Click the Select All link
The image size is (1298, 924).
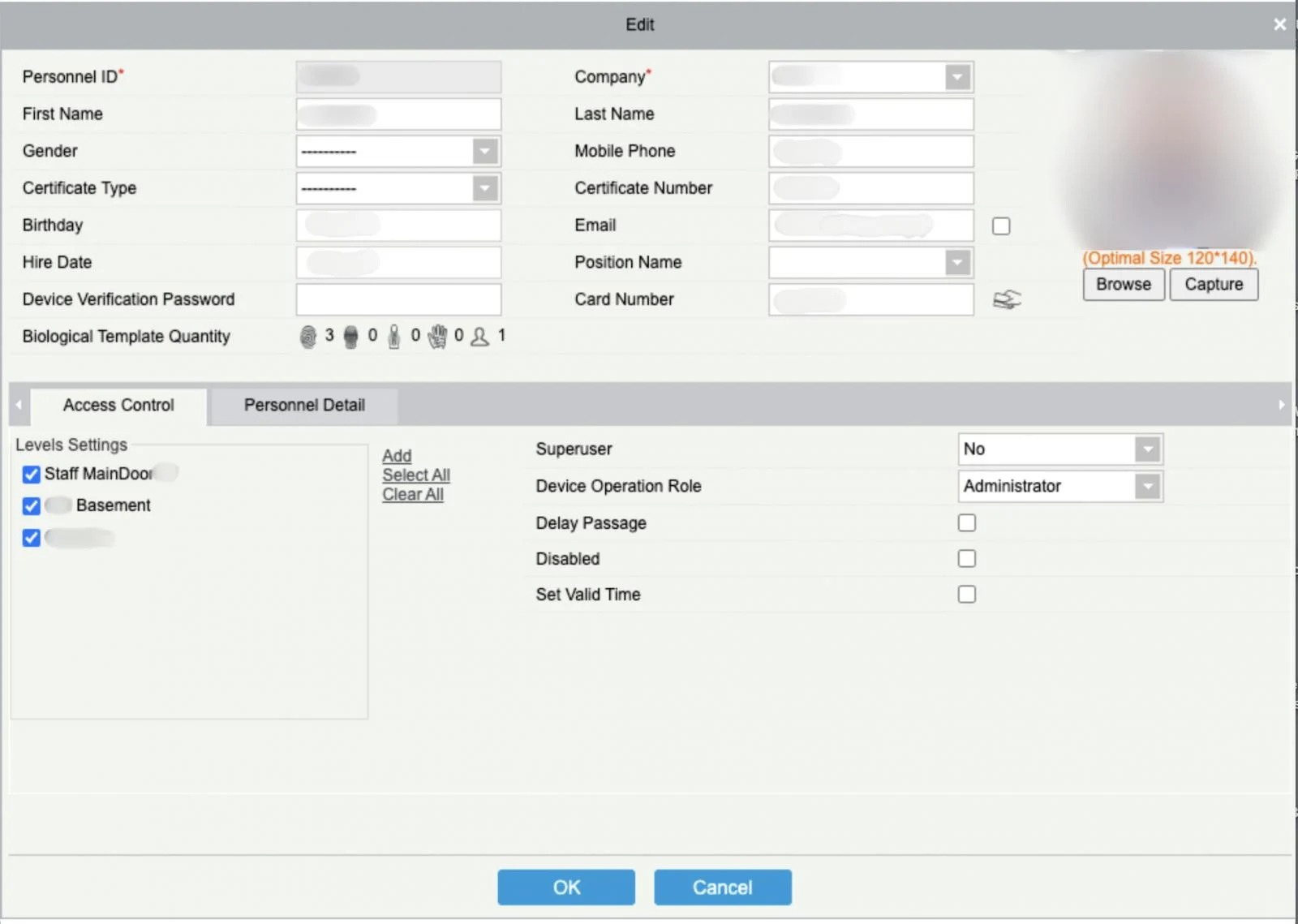click(416, 475)
